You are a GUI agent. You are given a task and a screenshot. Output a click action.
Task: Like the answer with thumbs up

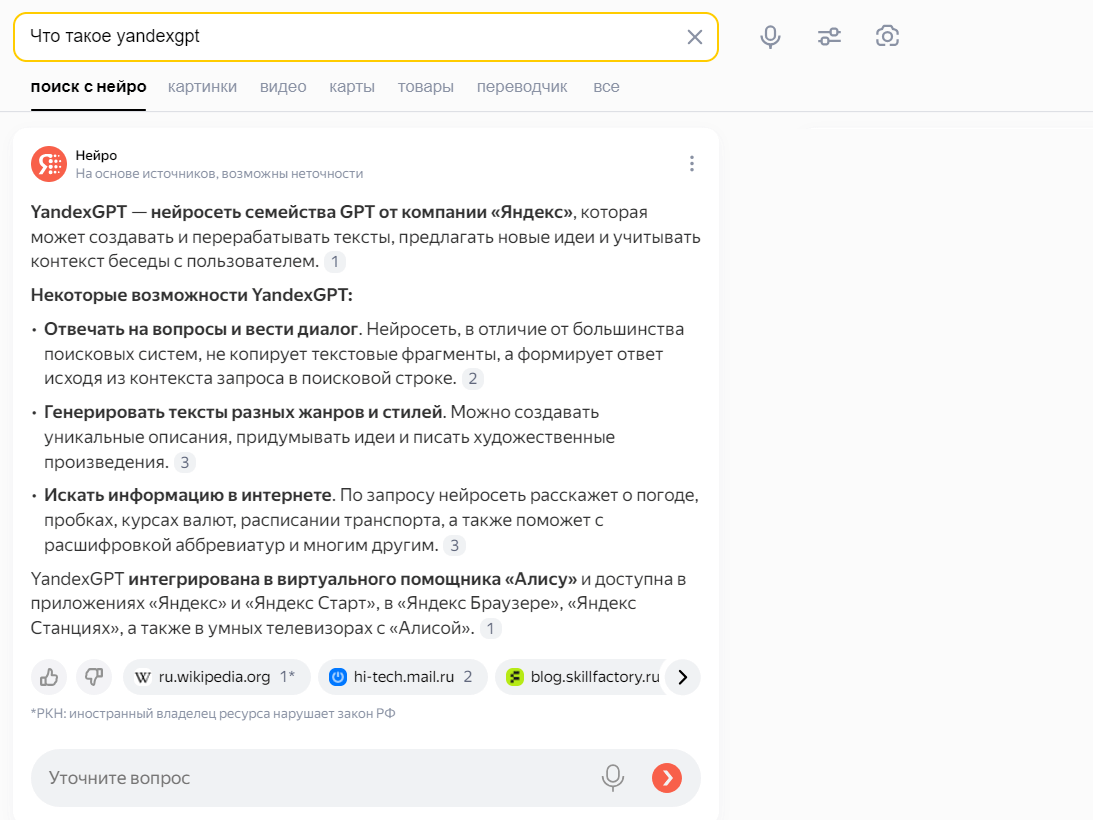click(49, 677)
